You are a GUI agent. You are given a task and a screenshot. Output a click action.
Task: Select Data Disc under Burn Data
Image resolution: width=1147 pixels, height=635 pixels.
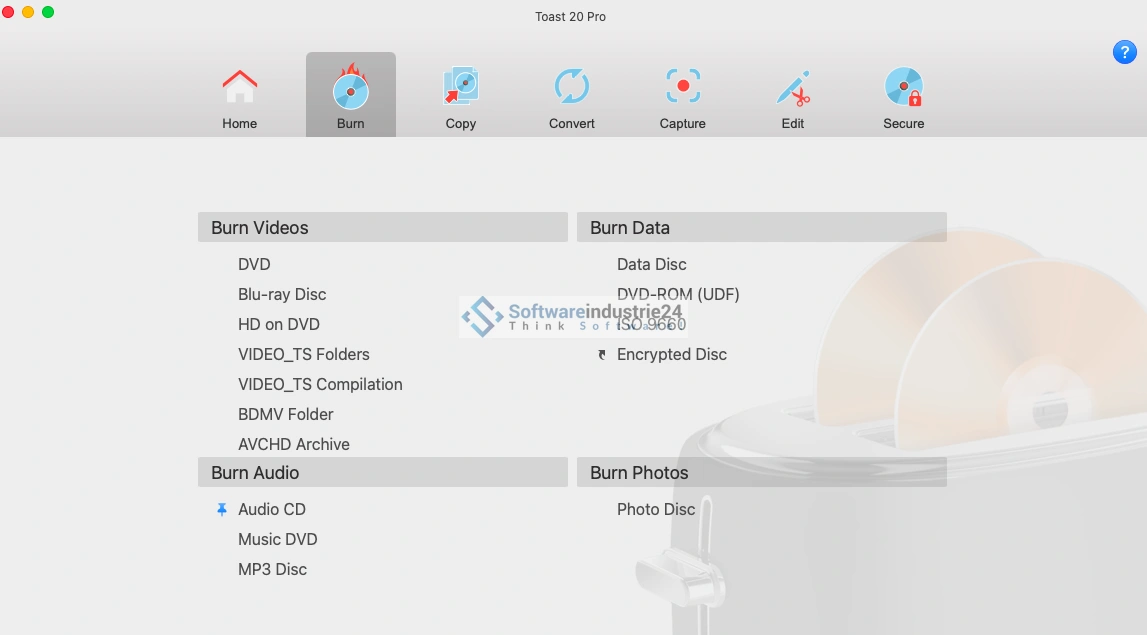[651, 265]
